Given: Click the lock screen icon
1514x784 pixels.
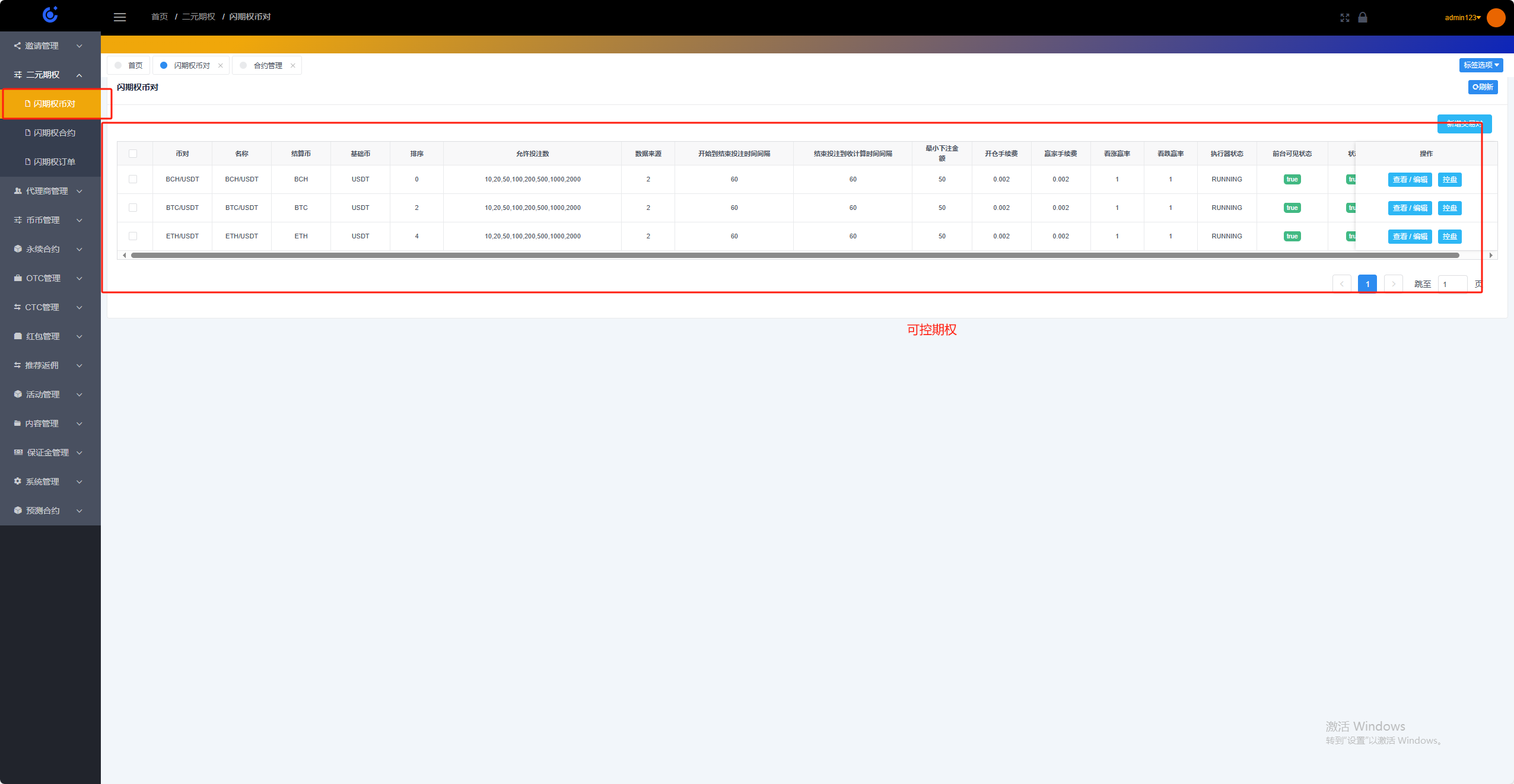Looking at the screenshot, I should tap(1363, 17).
